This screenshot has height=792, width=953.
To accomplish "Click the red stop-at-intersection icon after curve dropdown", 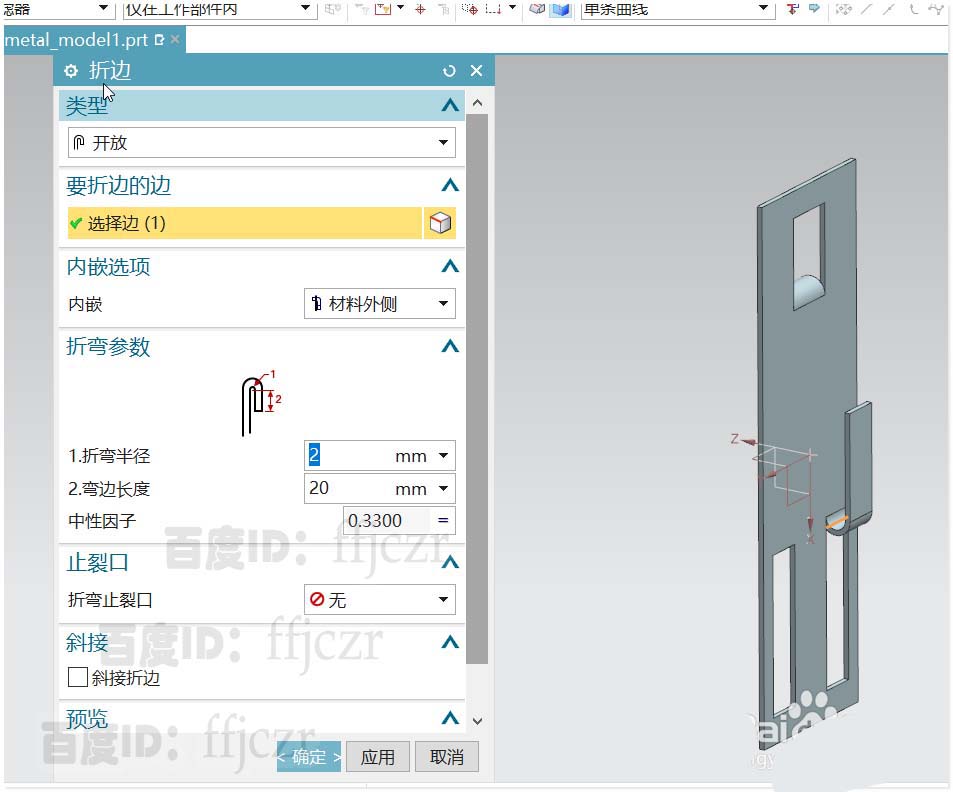I will [x=792, y=9].
